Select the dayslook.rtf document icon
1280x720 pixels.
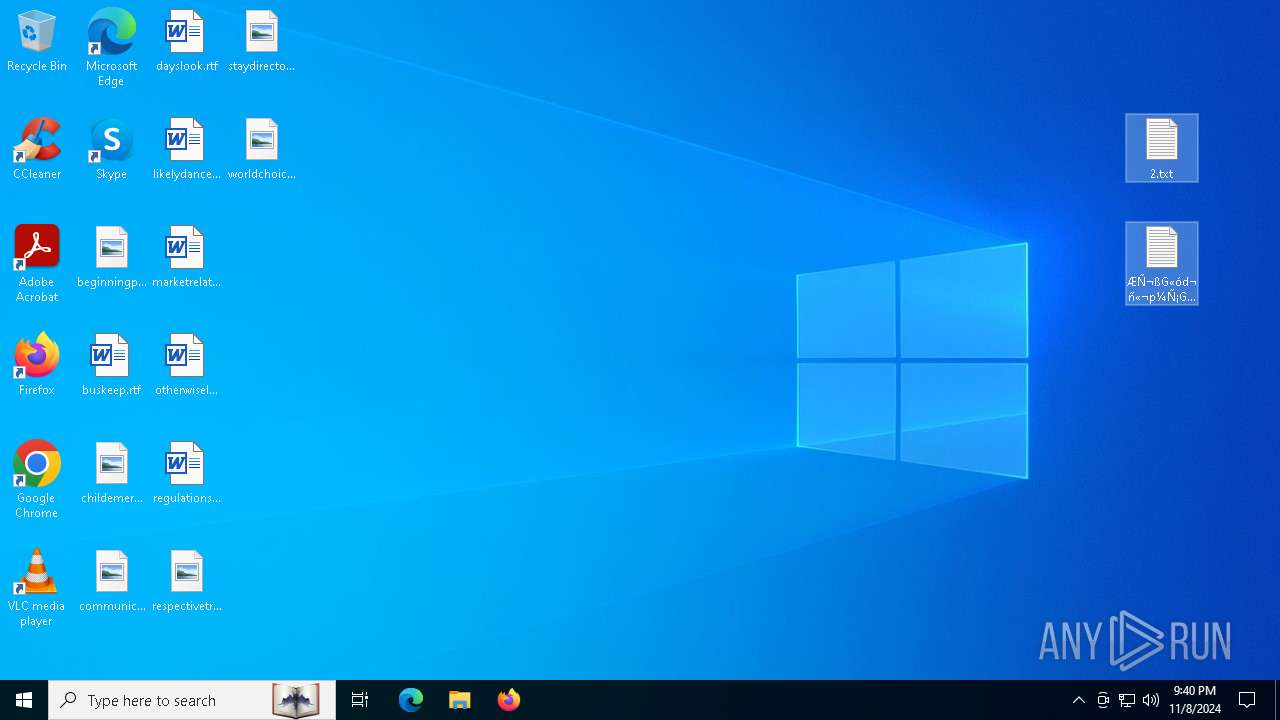pos(186,42)
